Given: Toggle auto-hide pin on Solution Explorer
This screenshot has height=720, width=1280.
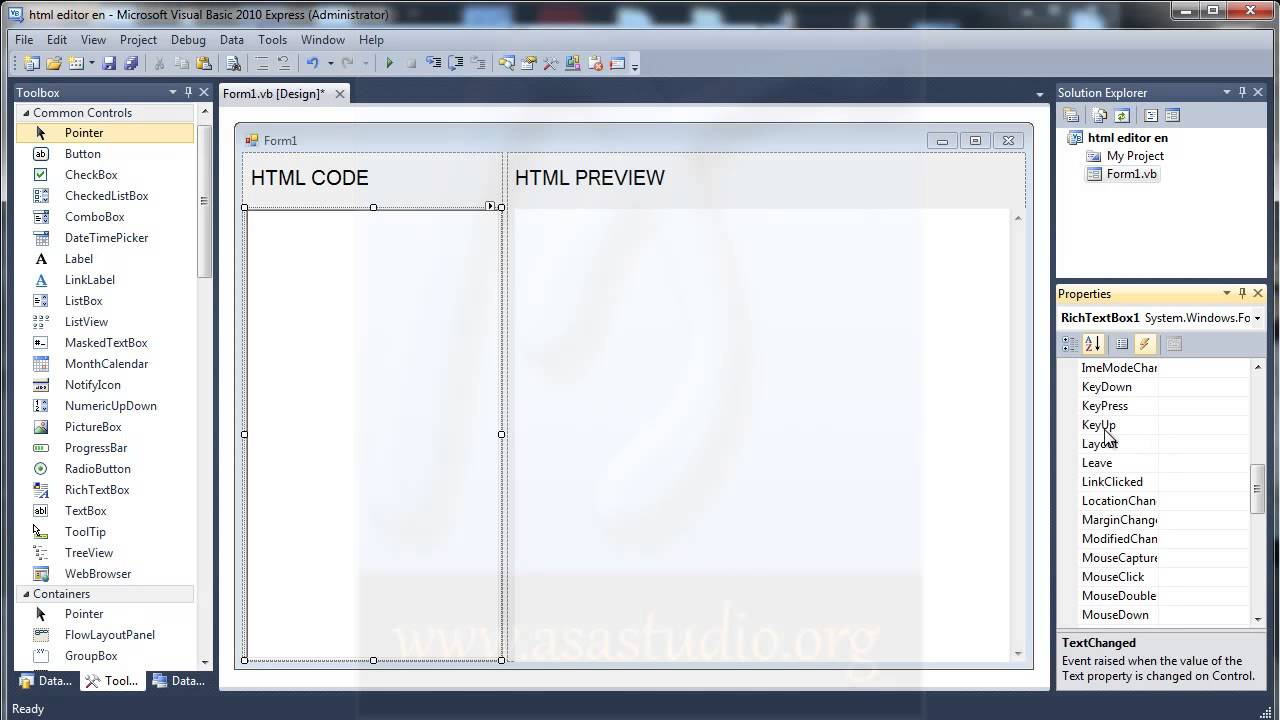Looking at the screenshot, I should [x=1243, y=92].
